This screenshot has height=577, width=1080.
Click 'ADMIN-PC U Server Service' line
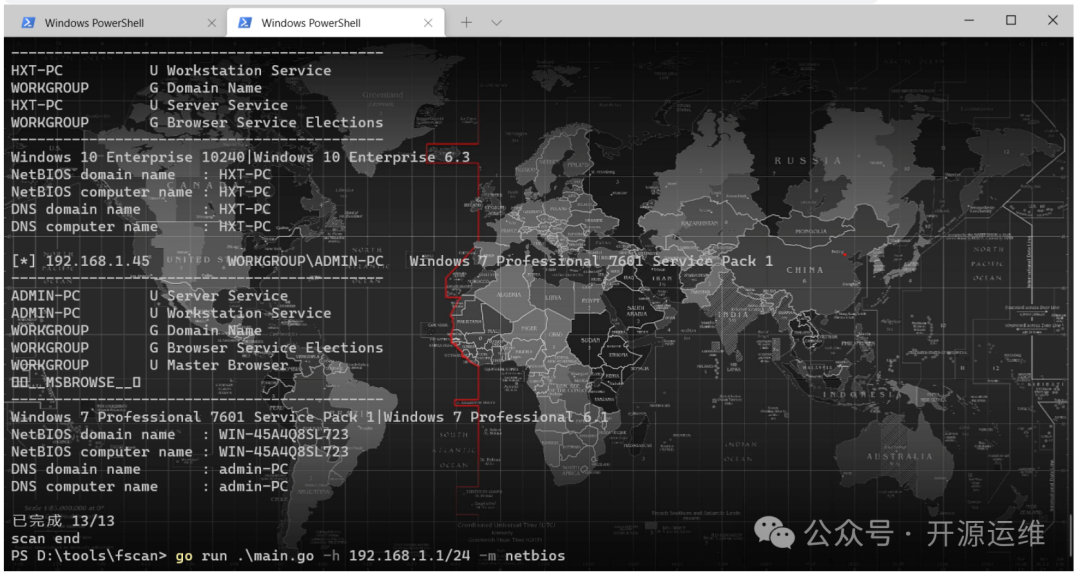149,295
